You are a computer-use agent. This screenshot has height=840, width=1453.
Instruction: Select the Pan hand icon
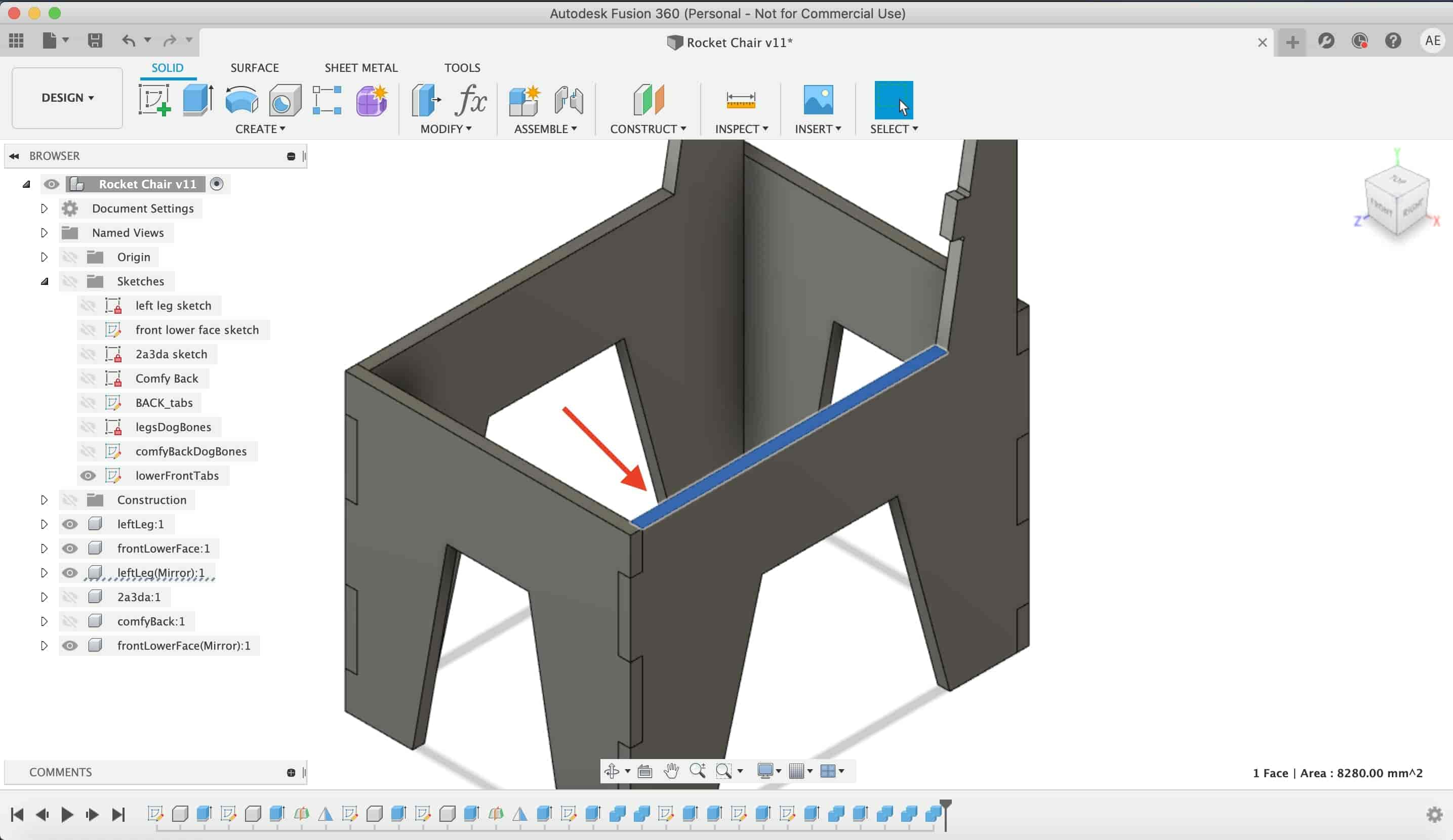click(671, 771)
